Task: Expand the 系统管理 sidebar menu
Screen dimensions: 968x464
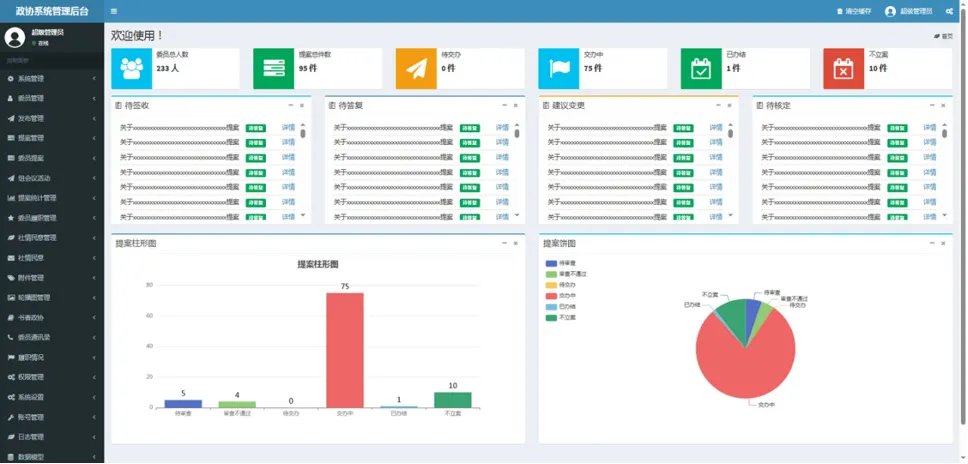Action: [x=52, y=78]
